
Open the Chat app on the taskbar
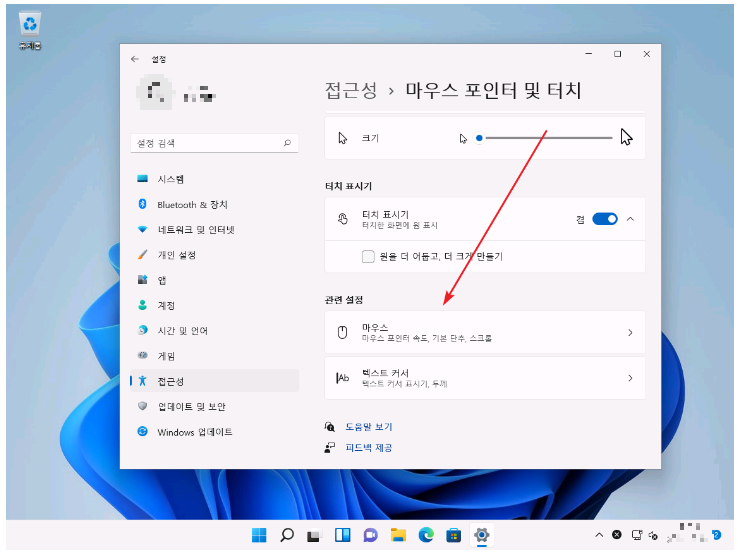coord(370,535)
